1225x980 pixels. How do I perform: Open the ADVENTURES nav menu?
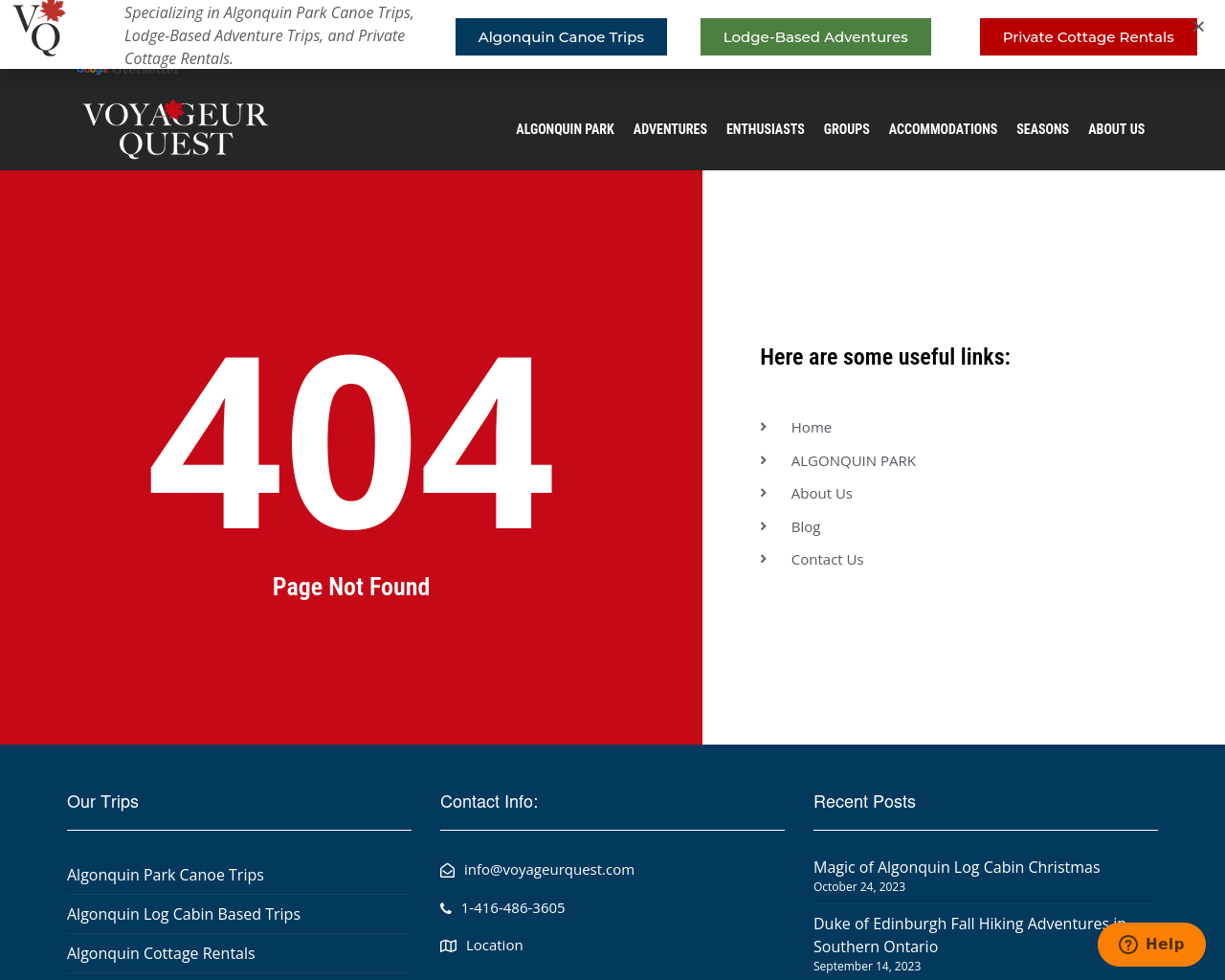670,129
